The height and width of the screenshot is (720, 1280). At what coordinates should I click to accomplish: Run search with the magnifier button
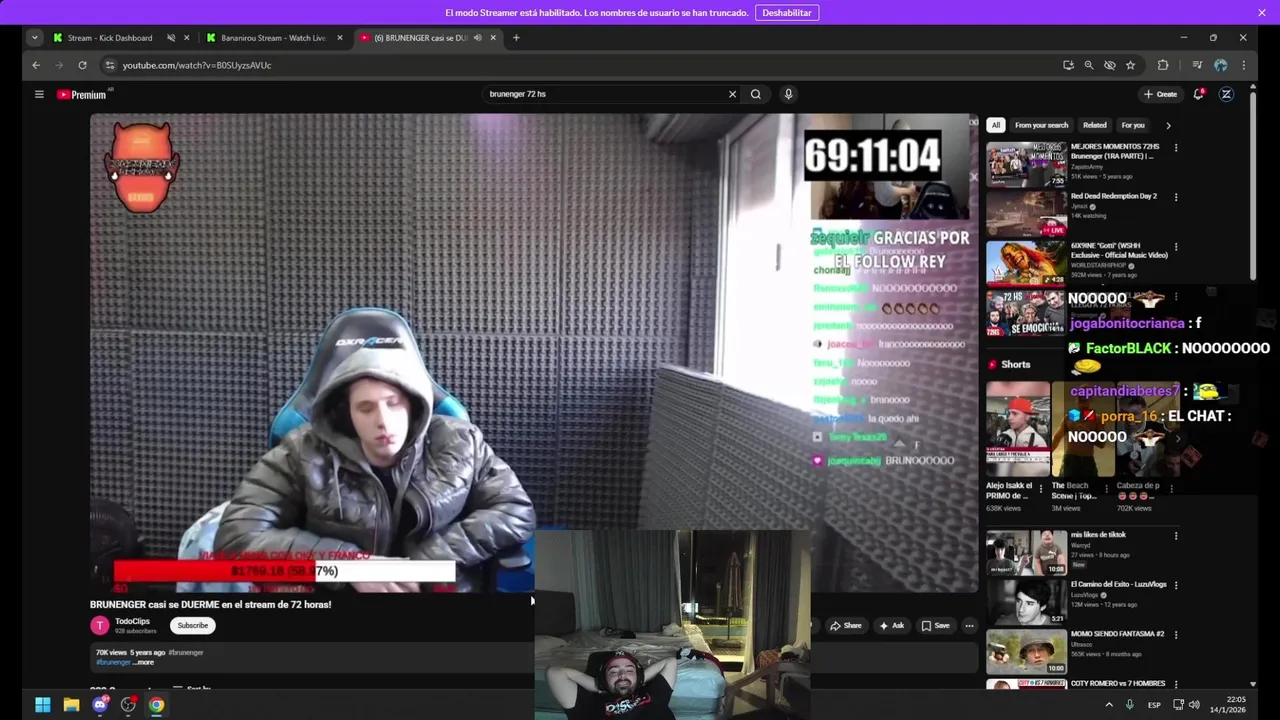[x=756, y=94]
